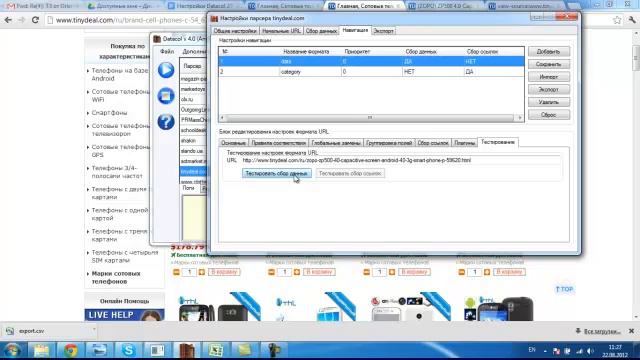Click LIVE HELP banner on webpage
Image resolution: width=640 pixels, height=360 pixels.
click(124, 315)
